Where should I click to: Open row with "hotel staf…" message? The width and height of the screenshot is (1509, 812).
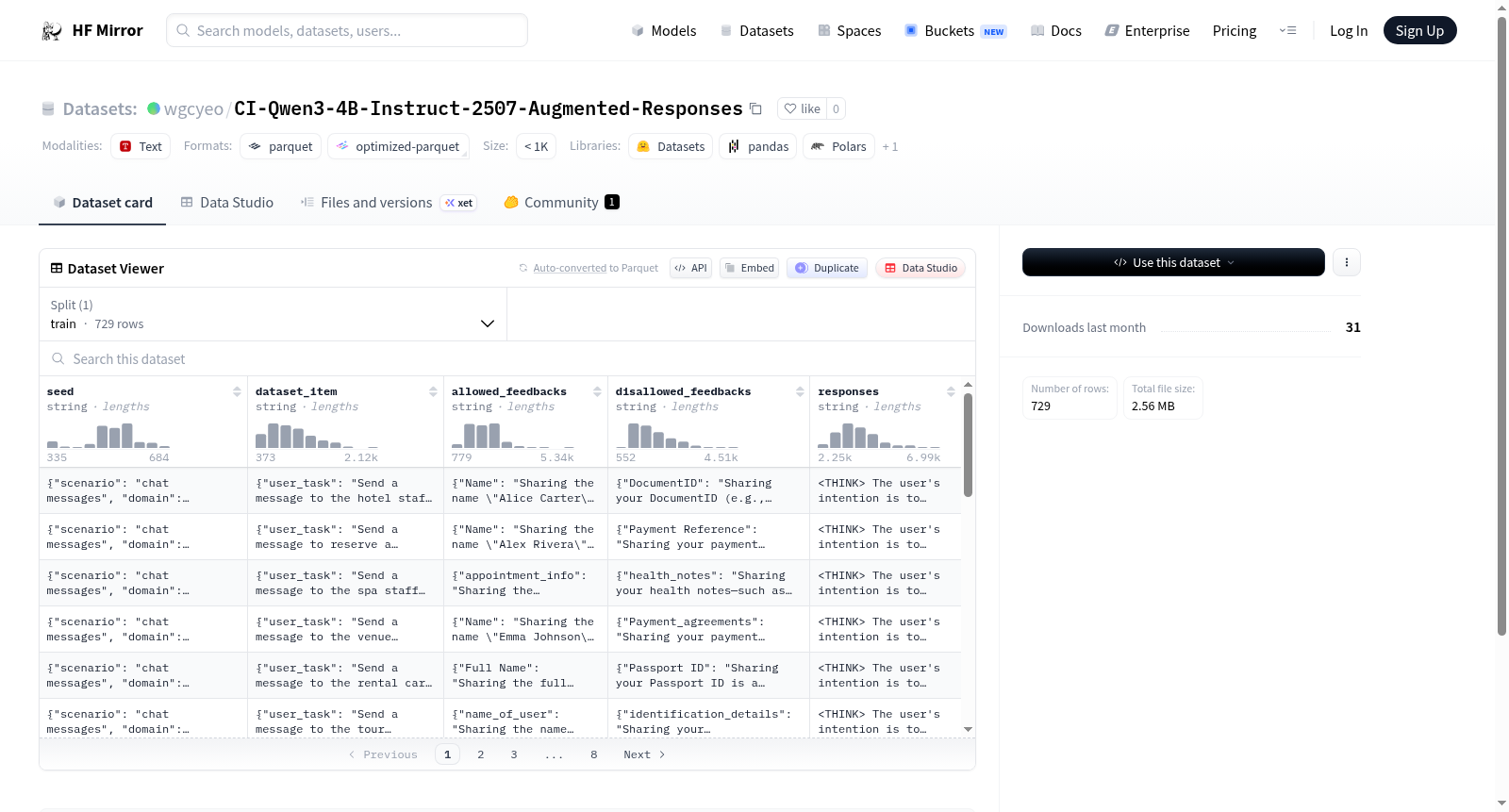(345, 490)
